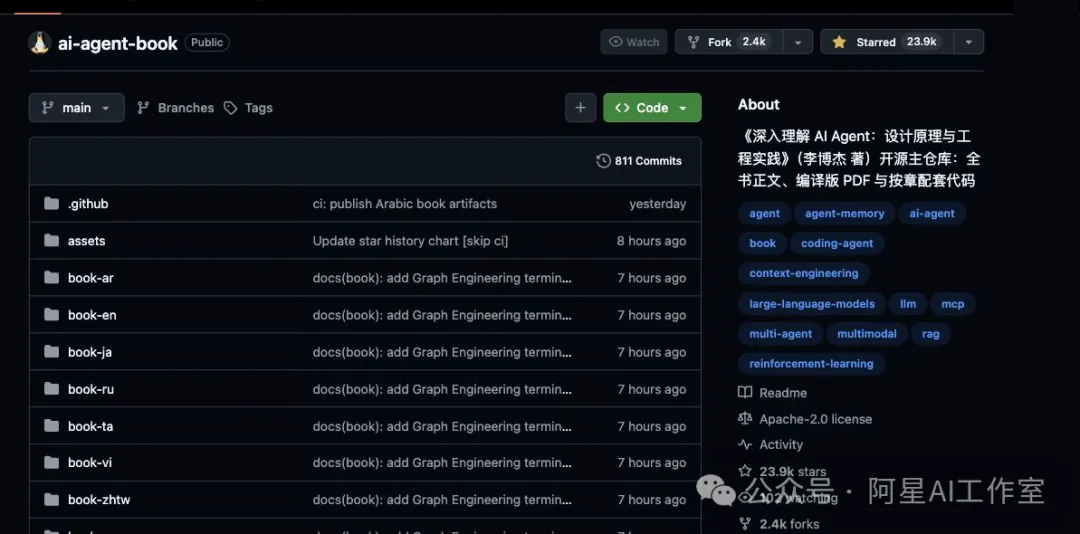Open the ai-agent-book repository title link
Image resolution: width=1080 pixels, height=534 pixels.
click(x=118, y=43)
